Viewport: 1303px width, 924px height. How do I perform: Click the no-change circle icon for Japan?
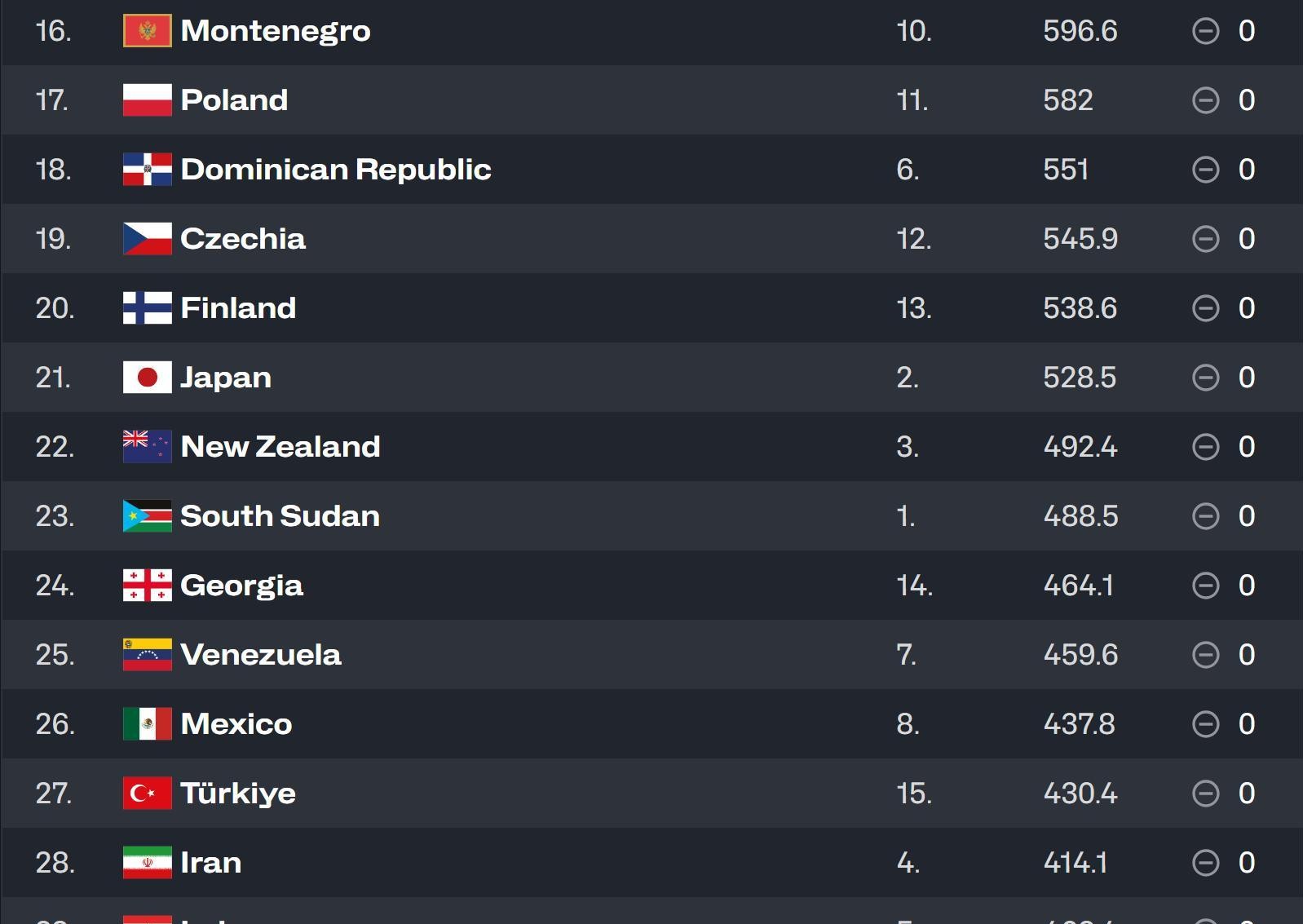point(1206,378)
